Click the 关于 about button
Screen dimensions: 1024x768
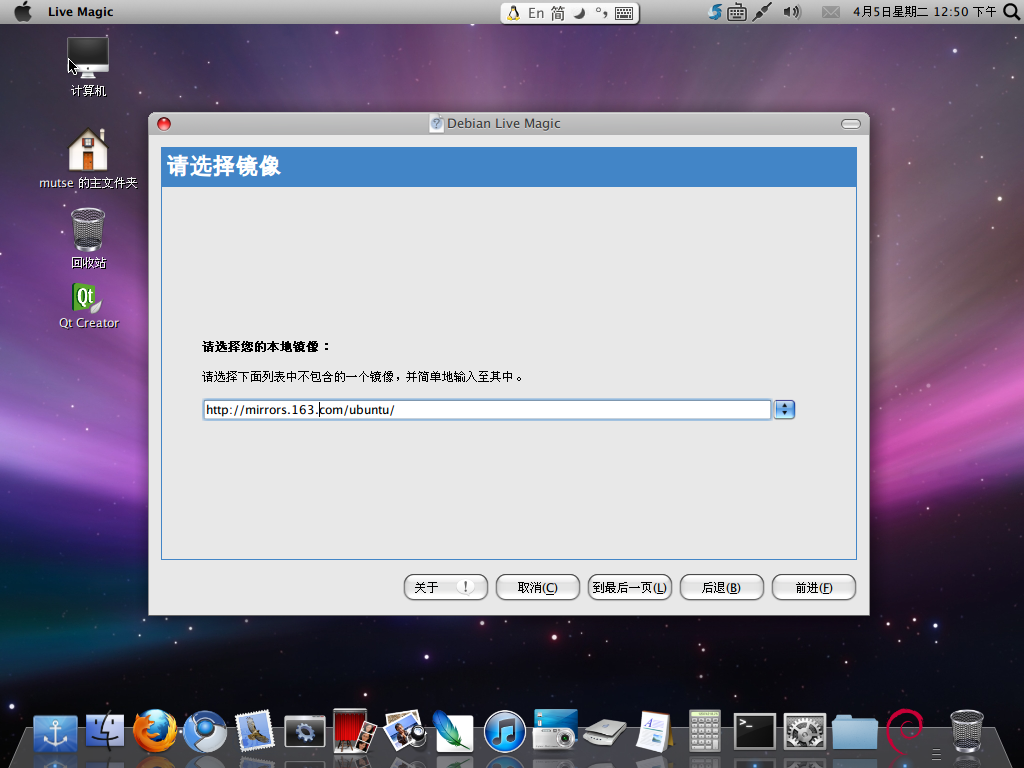pos(445,587)
